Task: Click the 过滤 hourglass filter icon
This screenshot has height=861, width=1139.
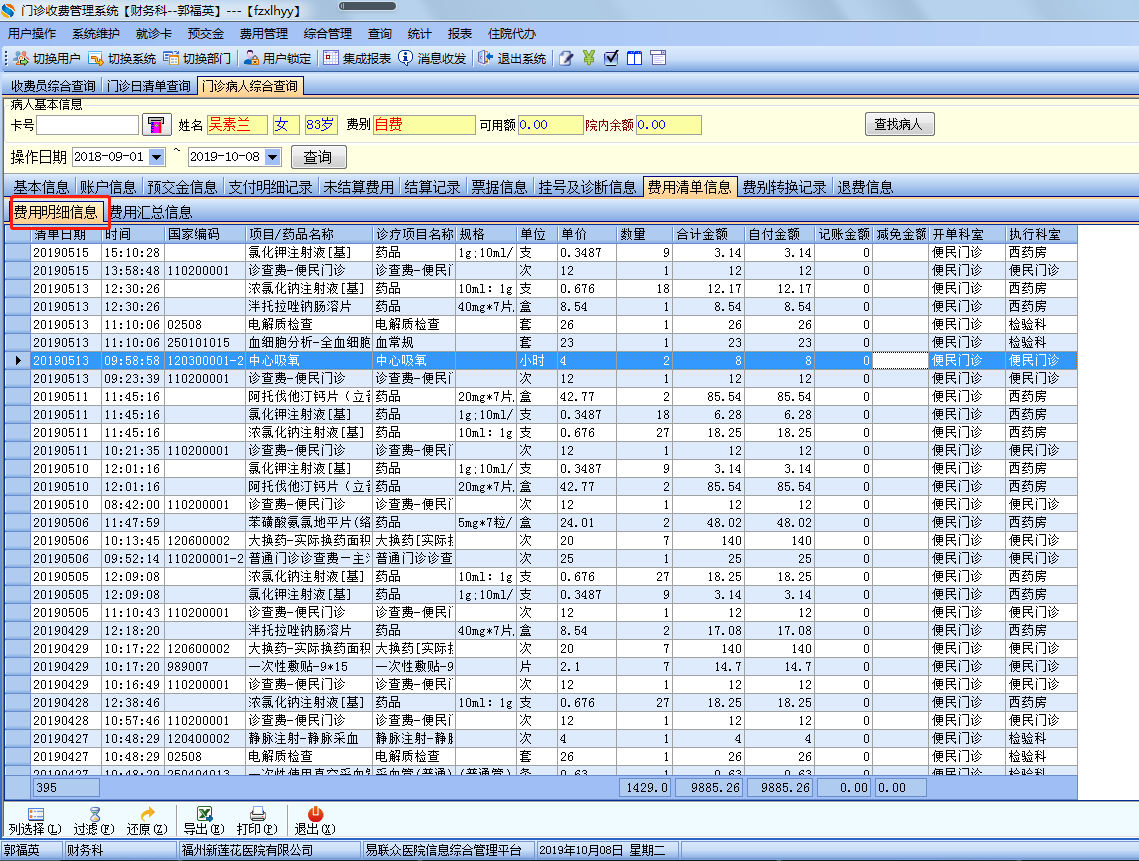Action: coord(94,814)
